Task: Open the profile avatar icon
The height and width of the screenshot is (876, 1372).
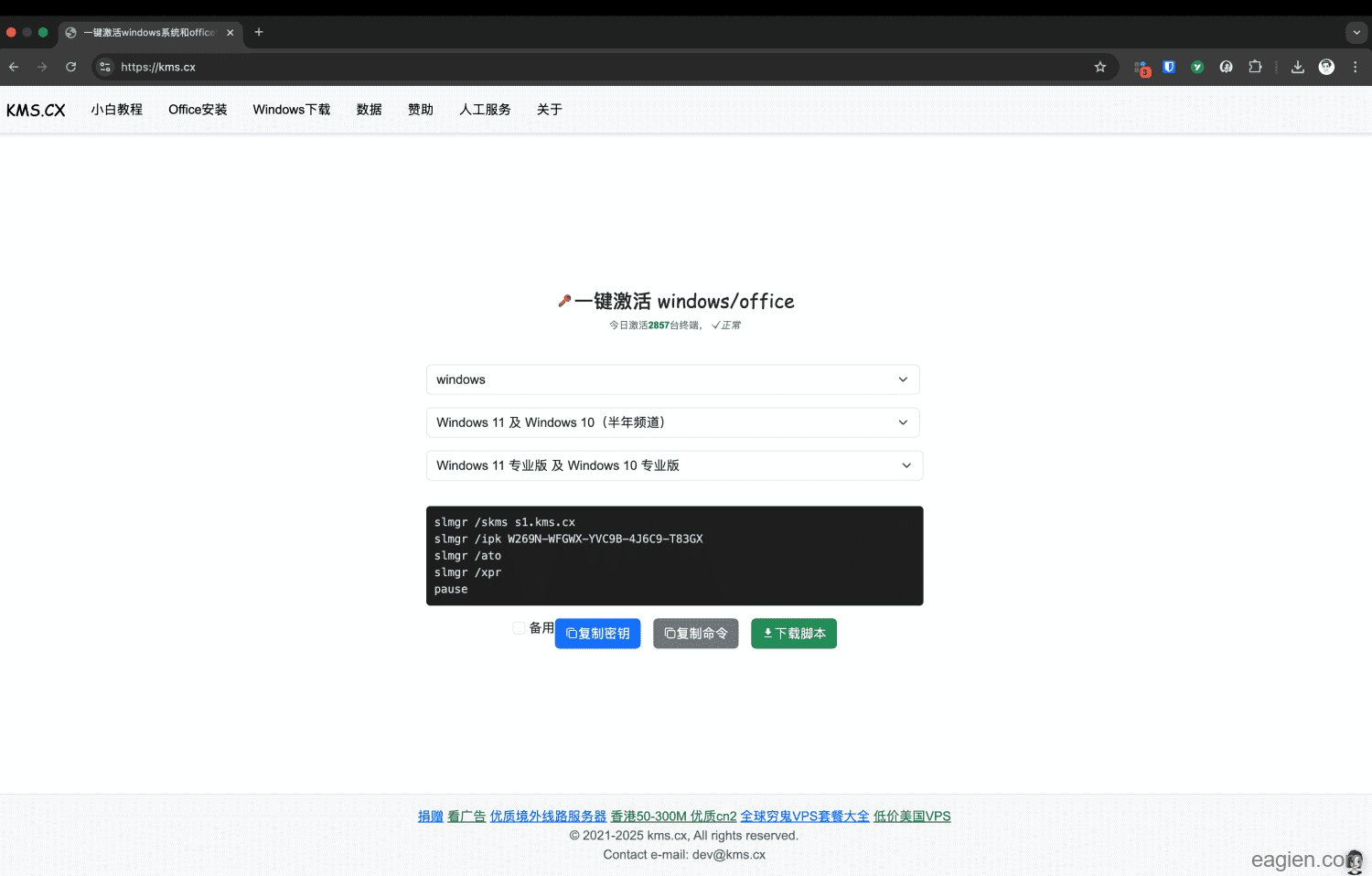Action: pos(1325,67)
